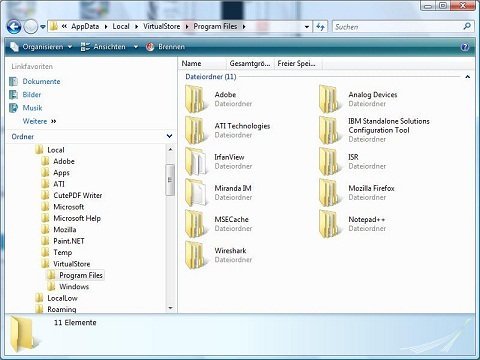Viewport: 480px width, 360px height.
Task: Click the Forward navigation arrow button
Action: pos(31,27)
